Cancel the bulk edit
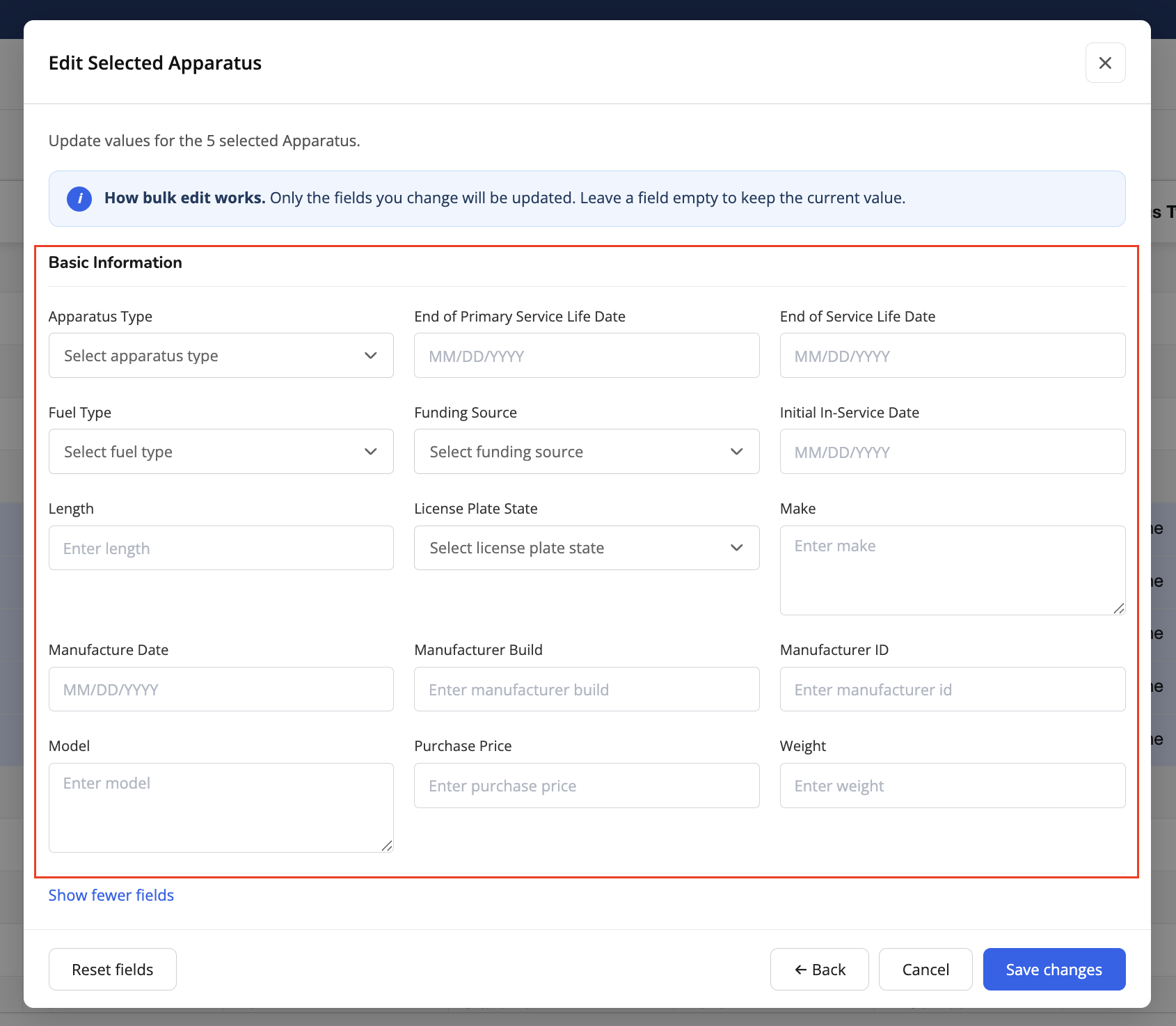 [925, 969]
